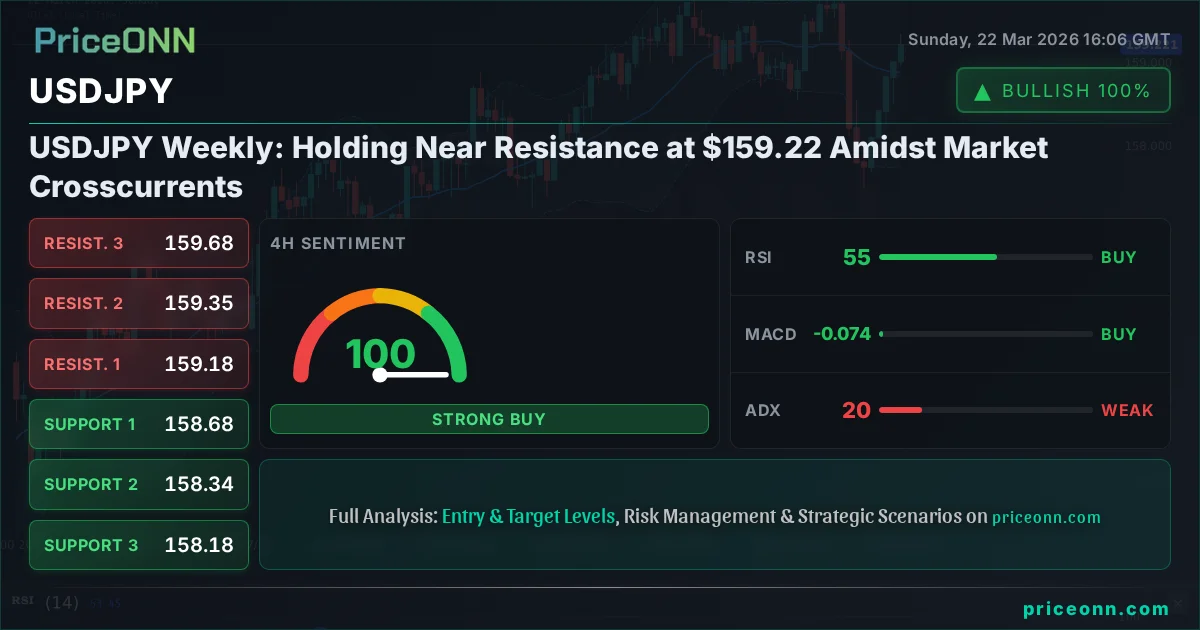Click the MACD indicator bar

tap(985, 334)
